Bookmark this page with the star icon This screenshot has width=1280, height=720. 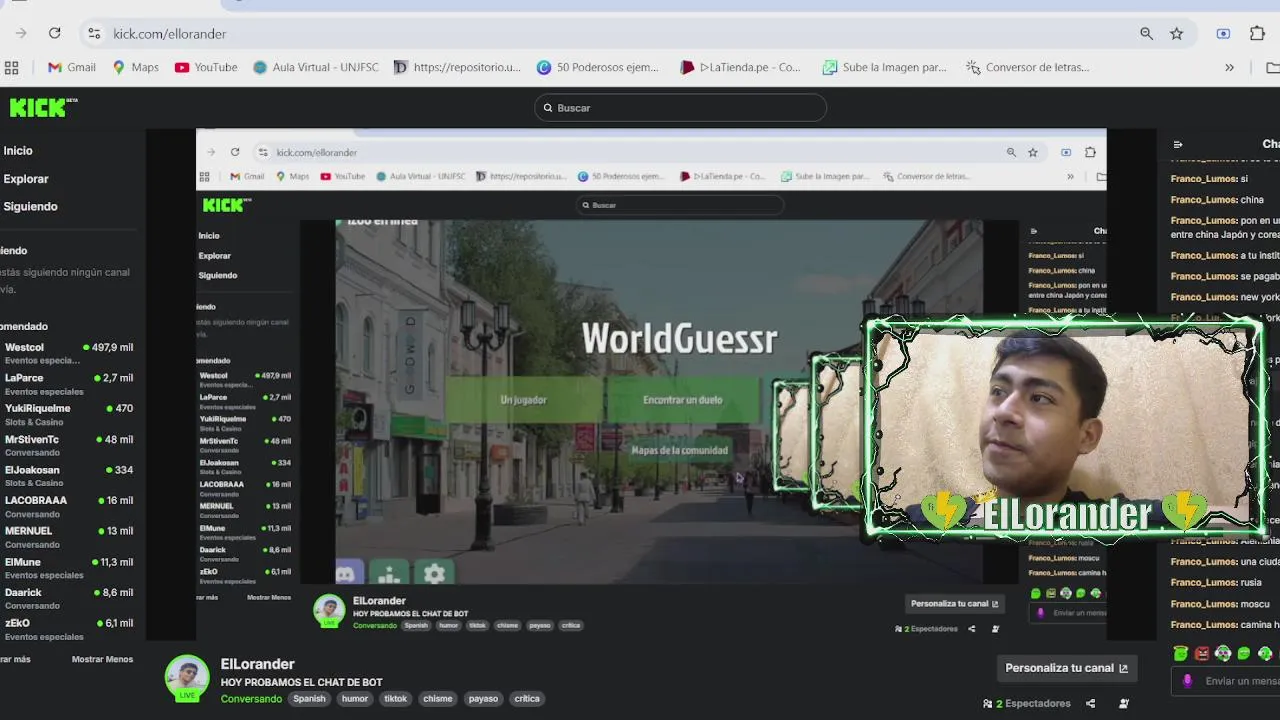(x=1177, y=33)
